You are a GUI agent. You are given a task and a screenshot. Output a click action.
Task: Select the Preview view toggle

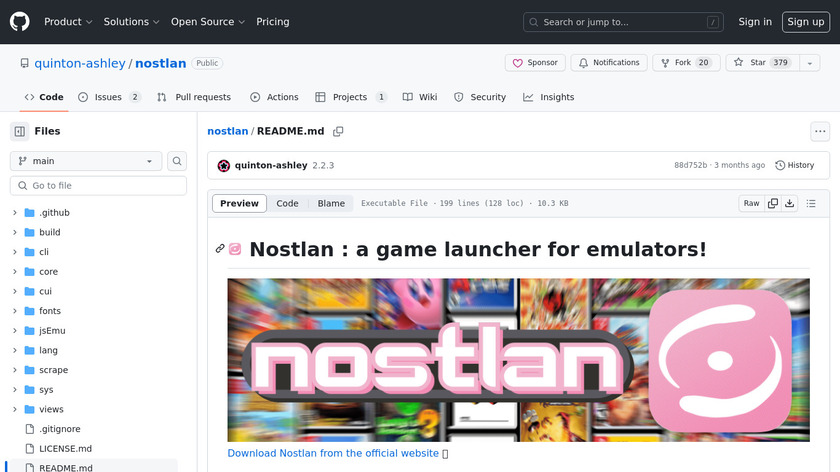pos(239,204)
